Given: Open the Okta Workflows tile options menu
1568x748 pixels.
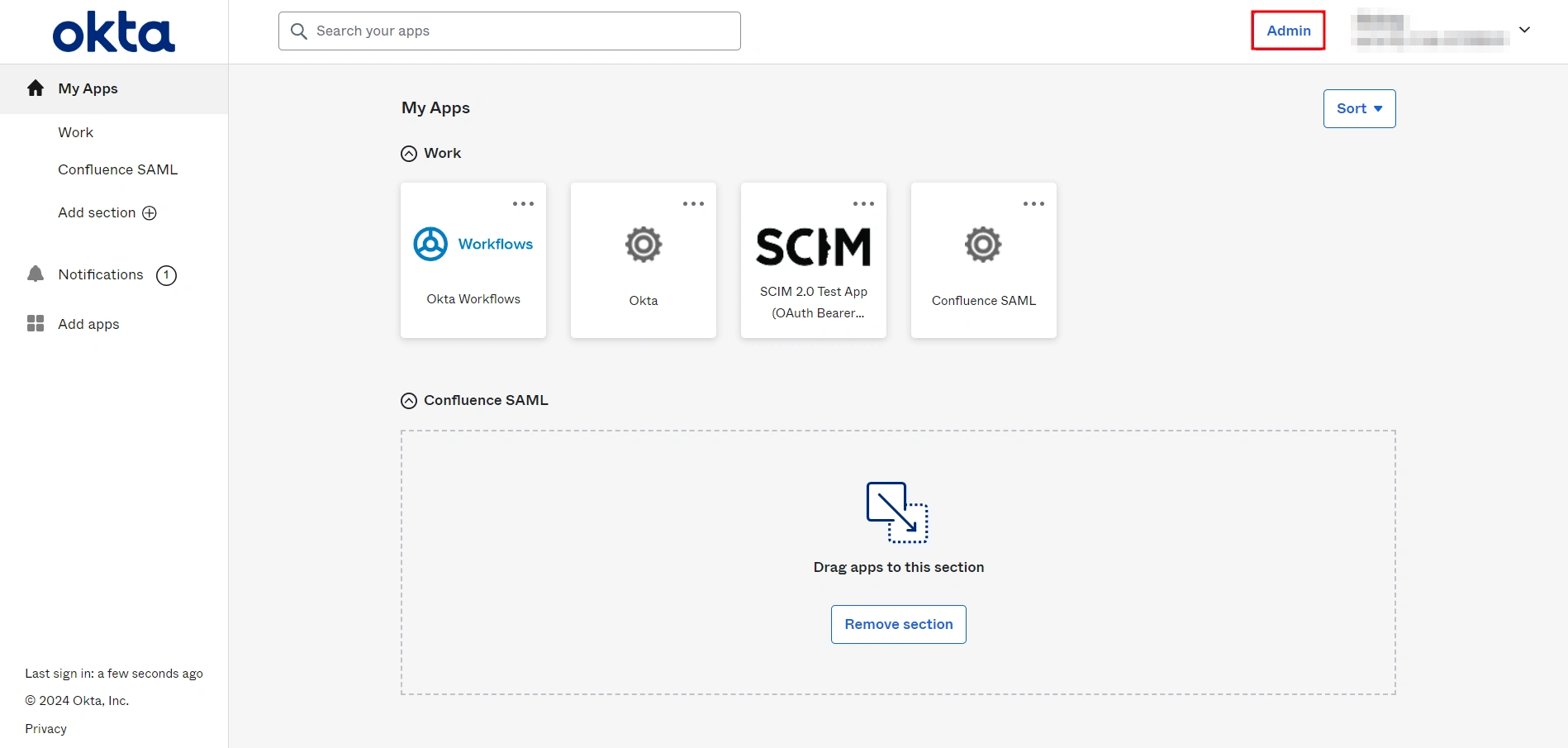Looking at the screenshot, I should click(523, 203).
